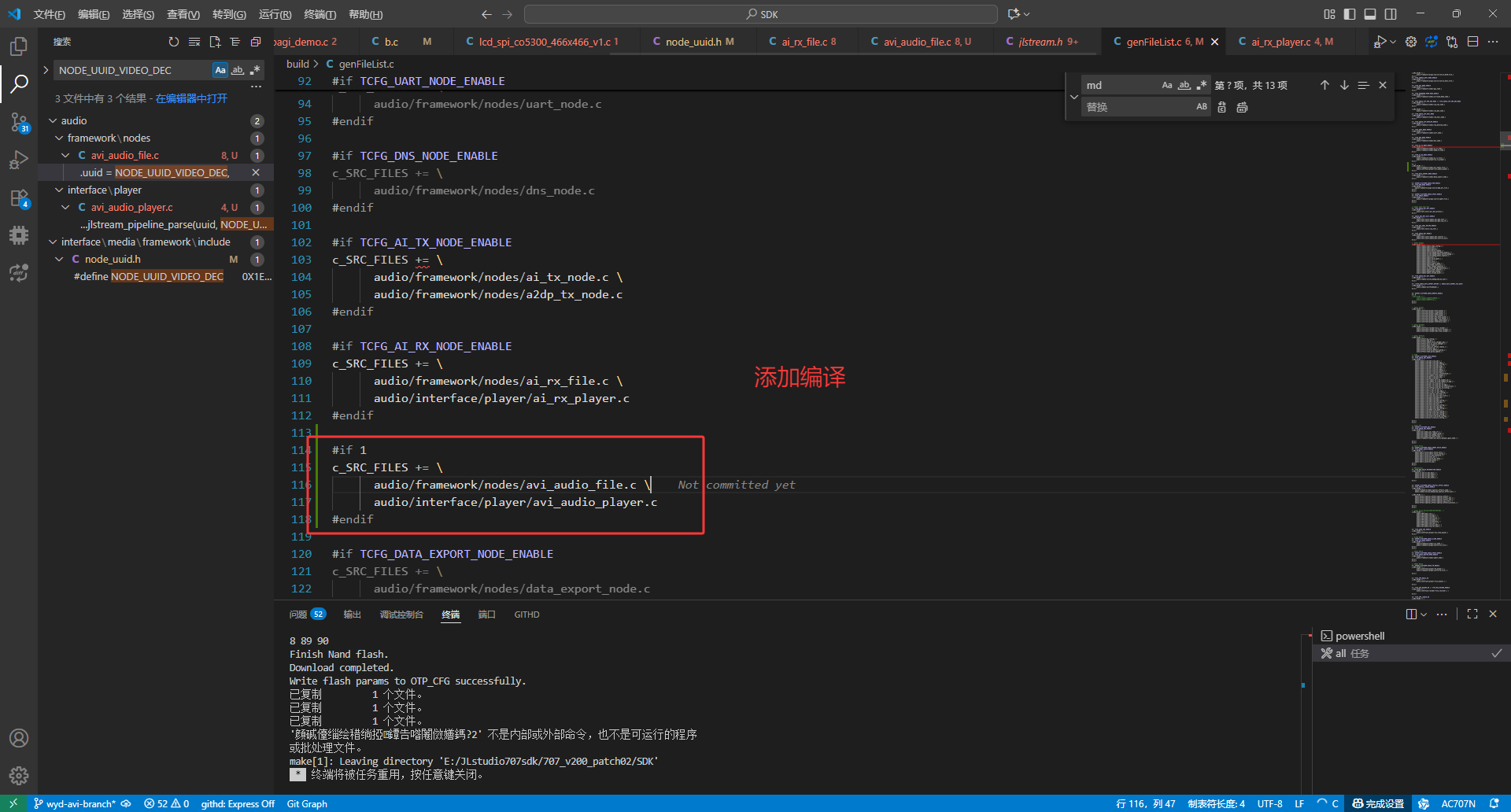Toggle whole word match in sidebar search
The width and height of the screenshot is (1511, 812).
[x=238, y=70]
